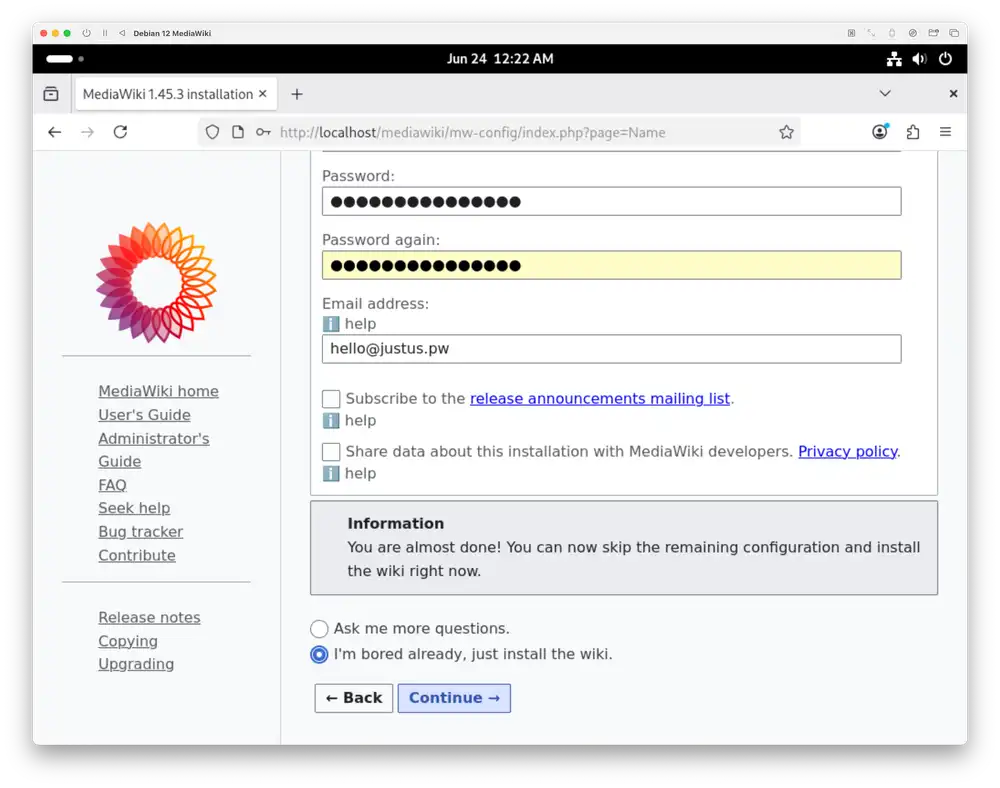Open the Privacy policy link
Screen dimensions: 1000x788
[x=848, y=451]
